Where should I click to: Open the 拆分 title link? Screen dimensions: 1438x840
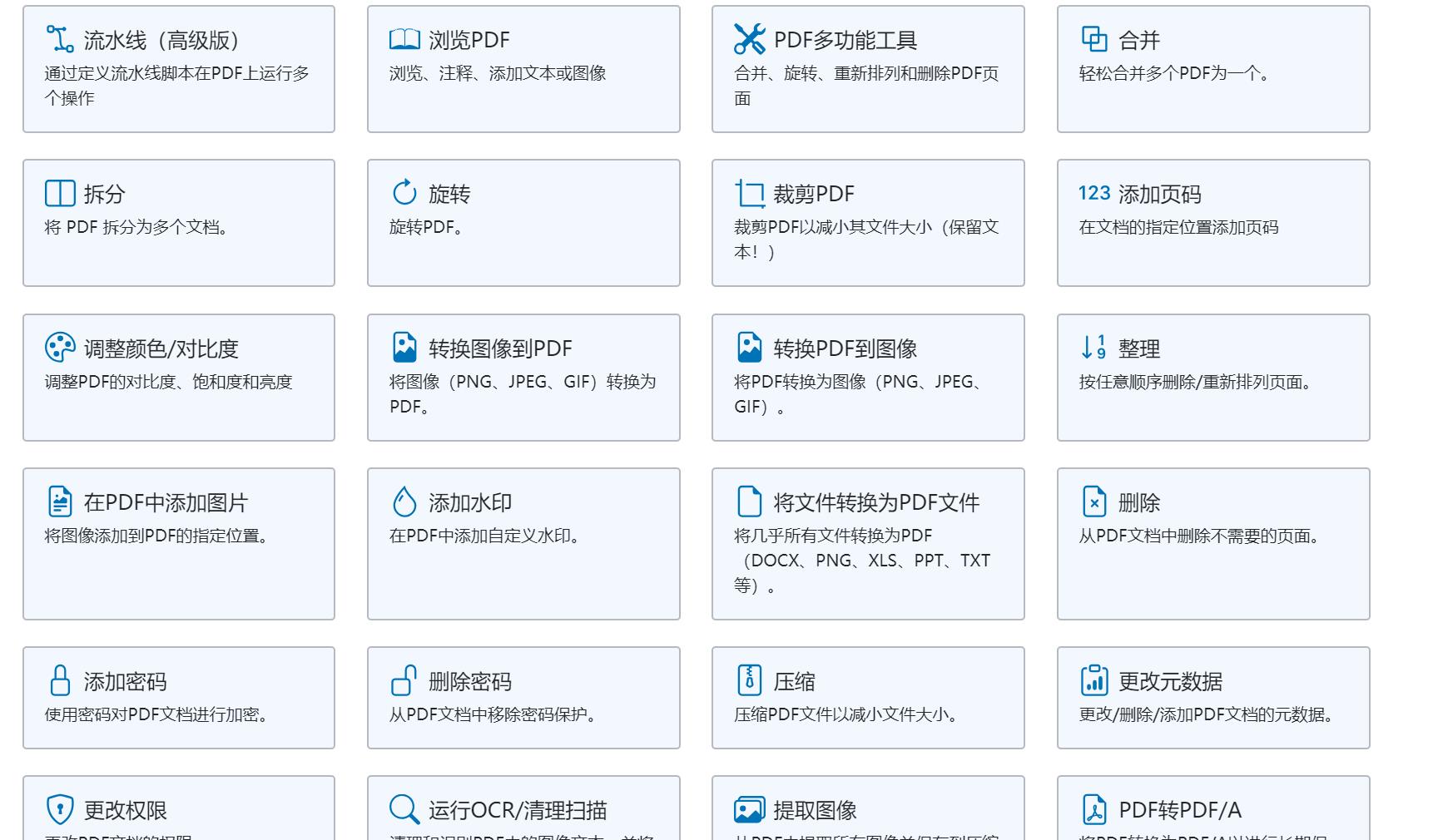pyautogui.click(x=104, y=194)
